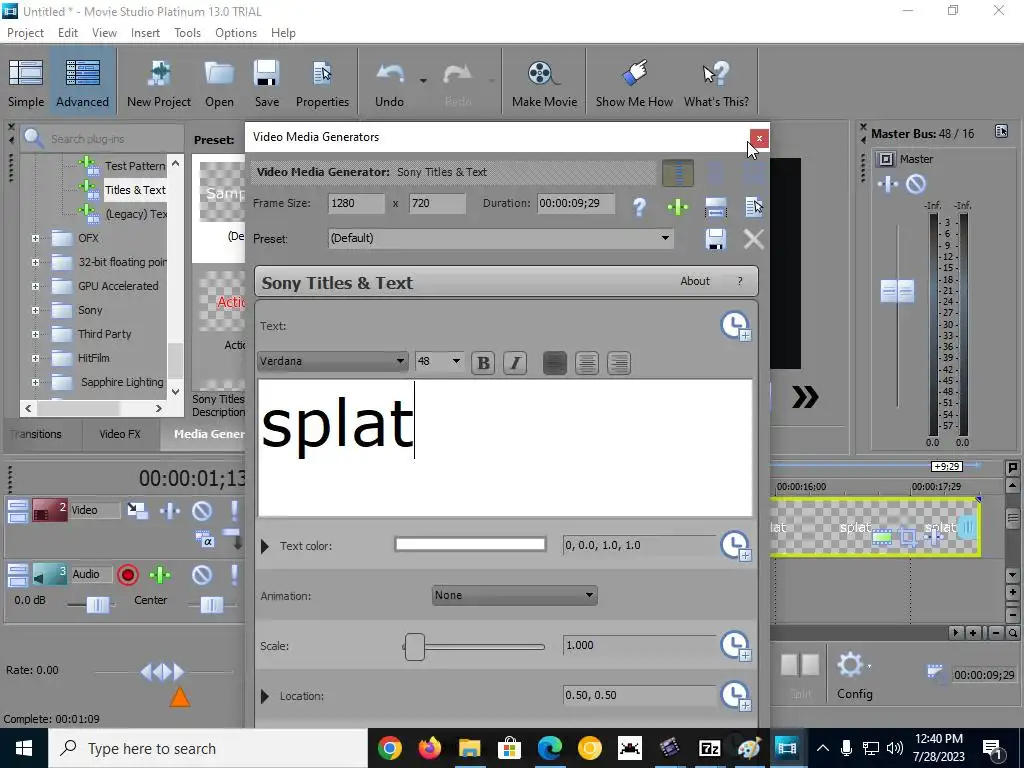Open Google Chrome from taskbar
This screenshot has width=1024, height=768.
point(389,748)
